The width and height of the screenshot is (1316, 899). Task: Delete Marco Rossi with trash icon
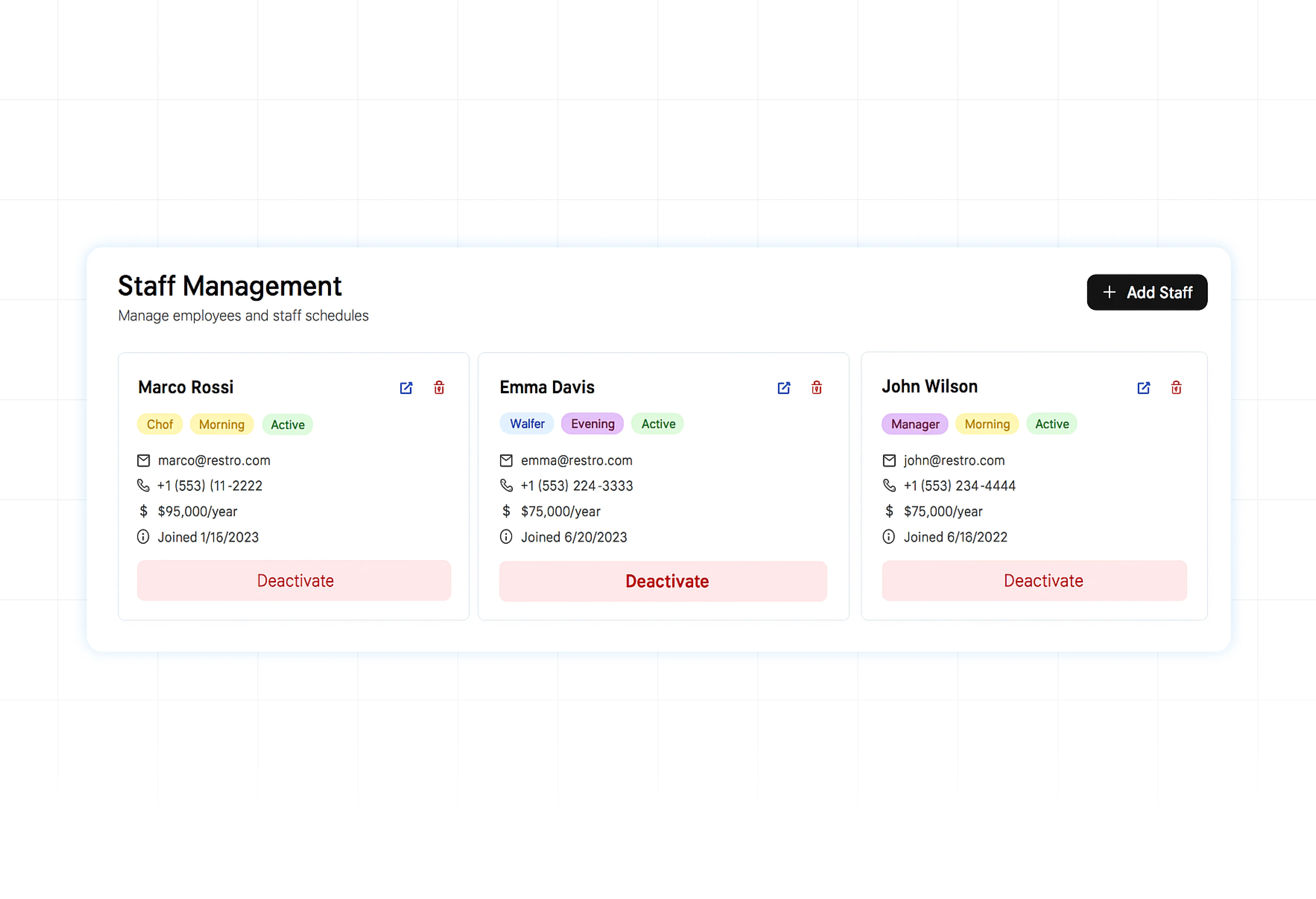coord(439,388)
